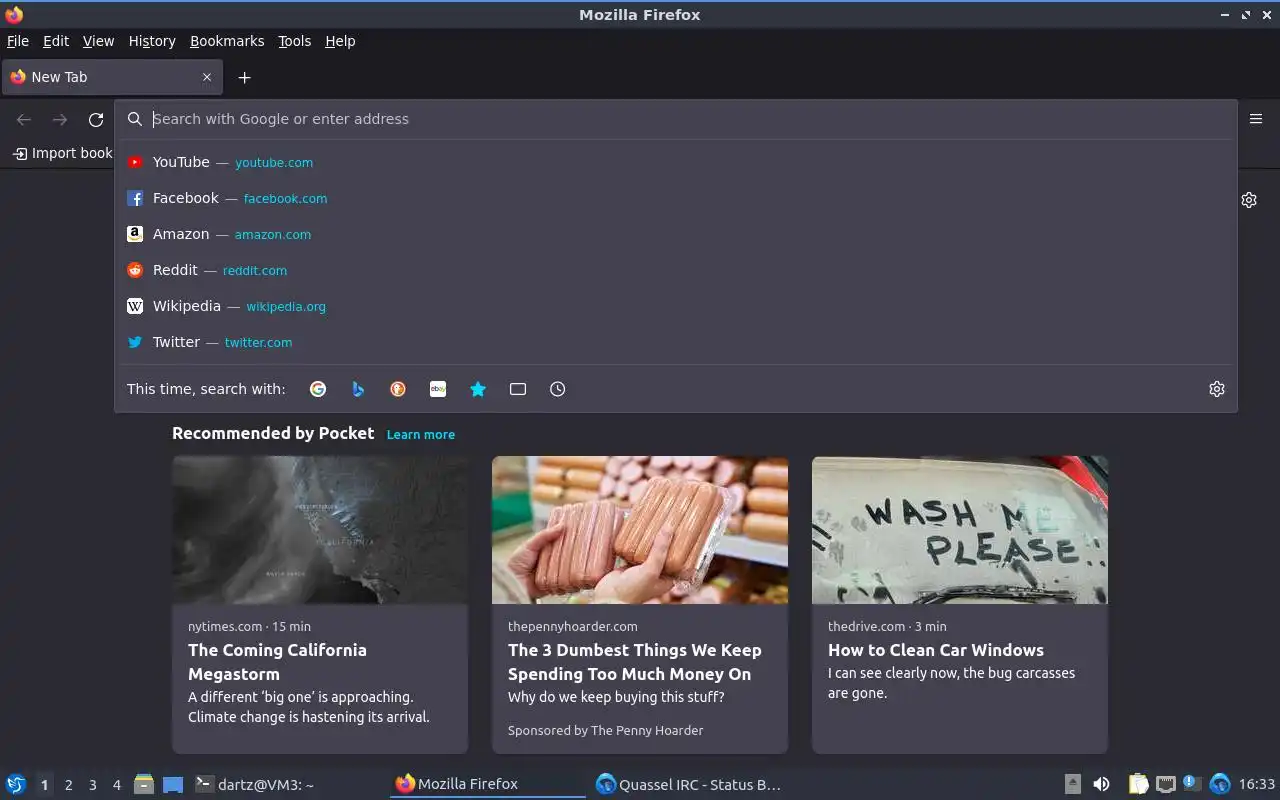Click the notification bubble tray icon
The image size is (1280, 800).
(x=1191, y=783)
